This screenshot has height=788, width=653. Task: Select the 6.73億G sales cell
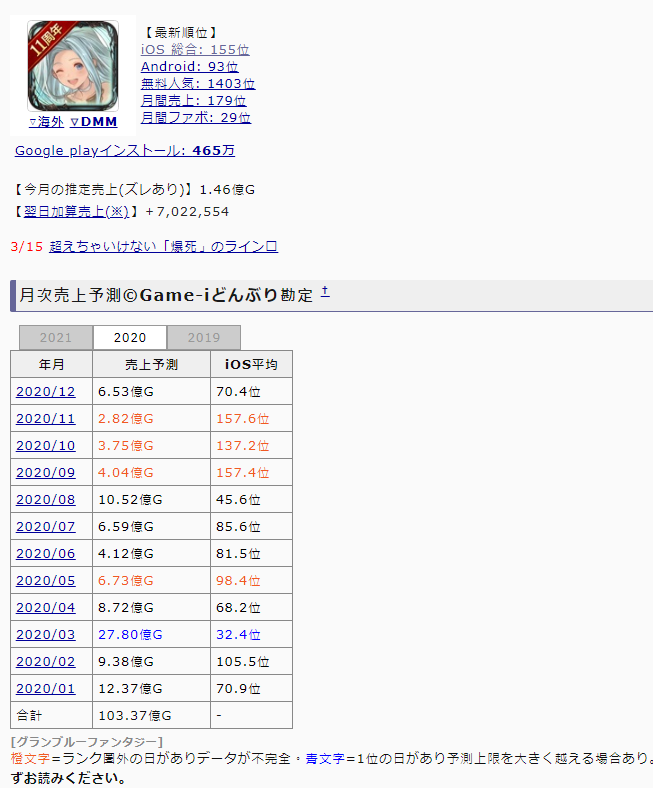(151, 580)
